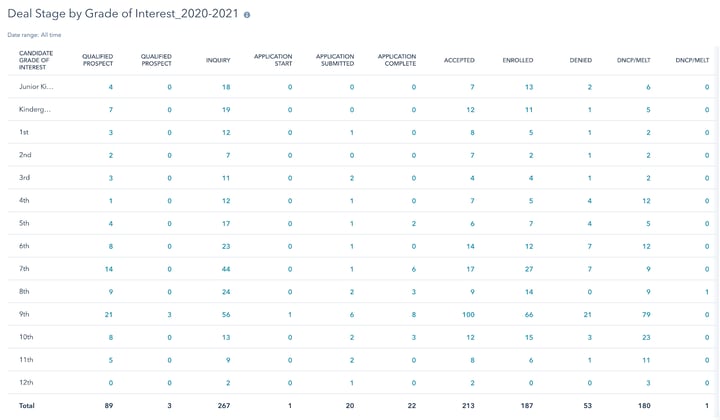Select the 'Kinderg...' row label
Screen dimensions: 720x420
[x=35, y=109]
